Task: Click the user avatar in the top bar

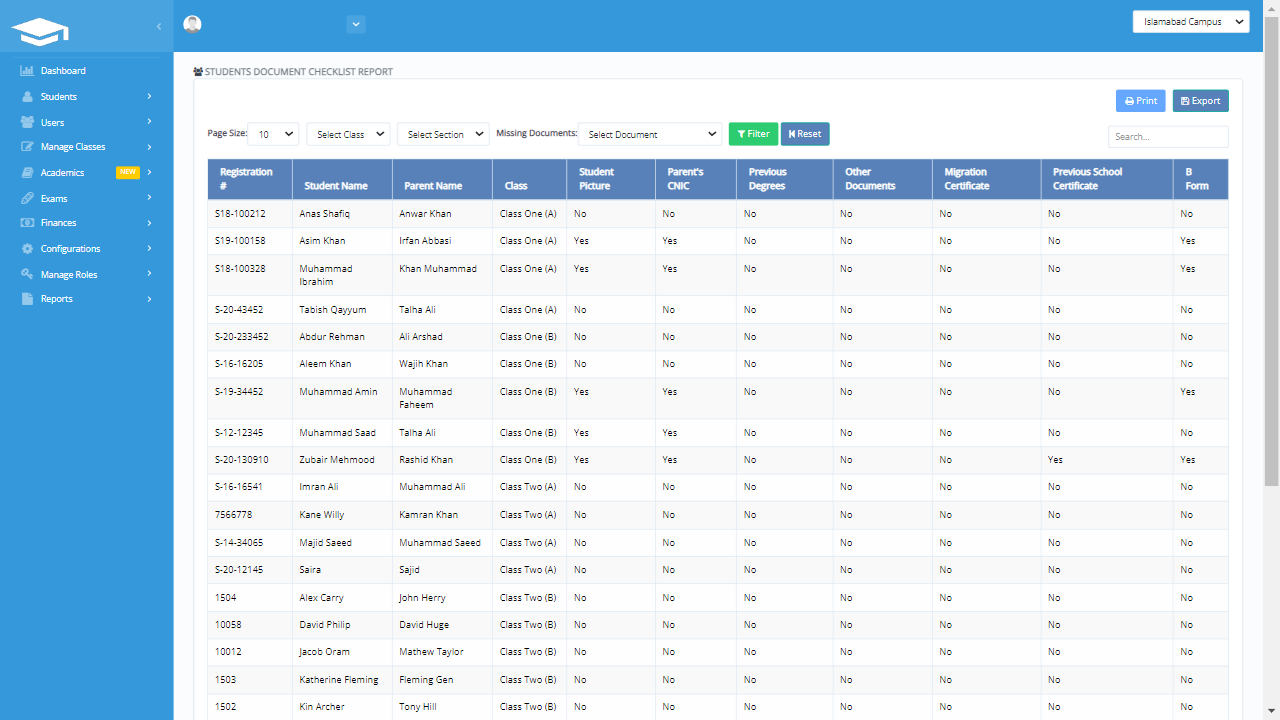Action: (x=192, y=22)
